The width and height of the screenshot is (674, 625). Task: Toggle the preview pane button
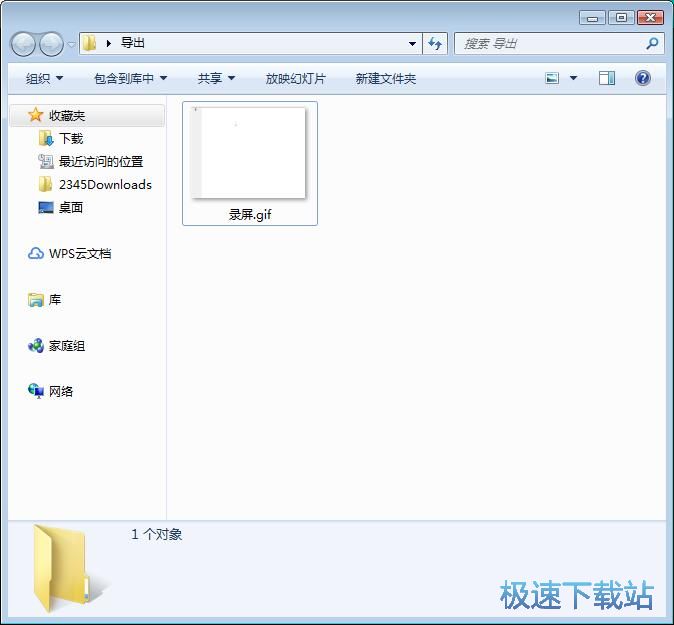607,78
